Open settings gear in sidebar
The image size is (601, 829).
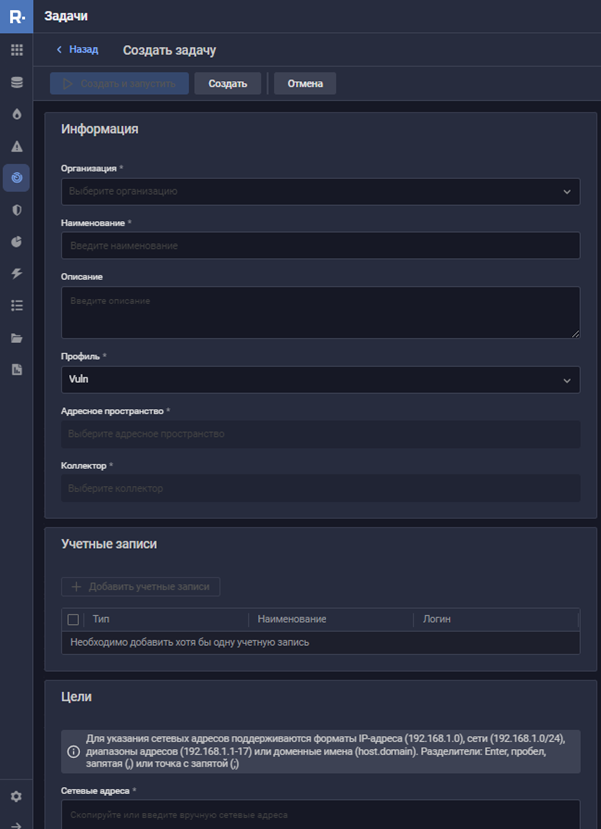16,797
